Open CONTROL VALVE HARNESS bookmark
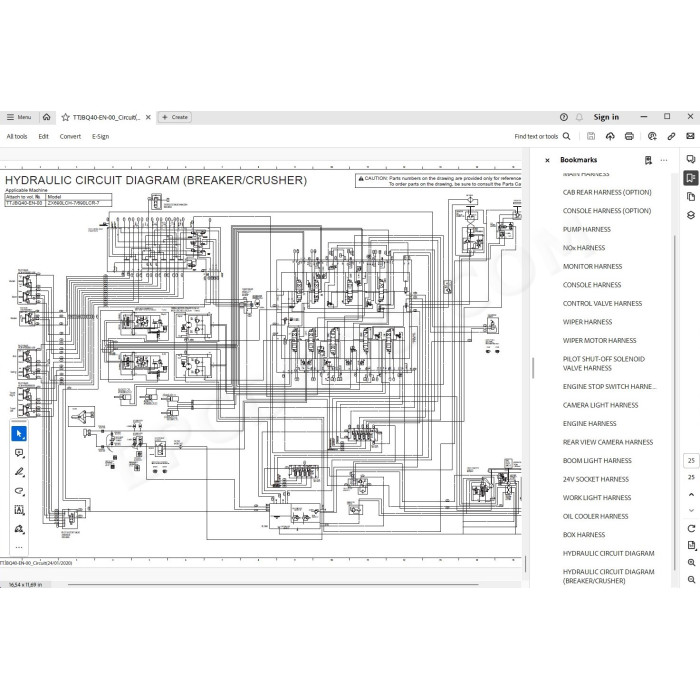The height and width of the screenshot is (700, 700). (x=602, y=304)
